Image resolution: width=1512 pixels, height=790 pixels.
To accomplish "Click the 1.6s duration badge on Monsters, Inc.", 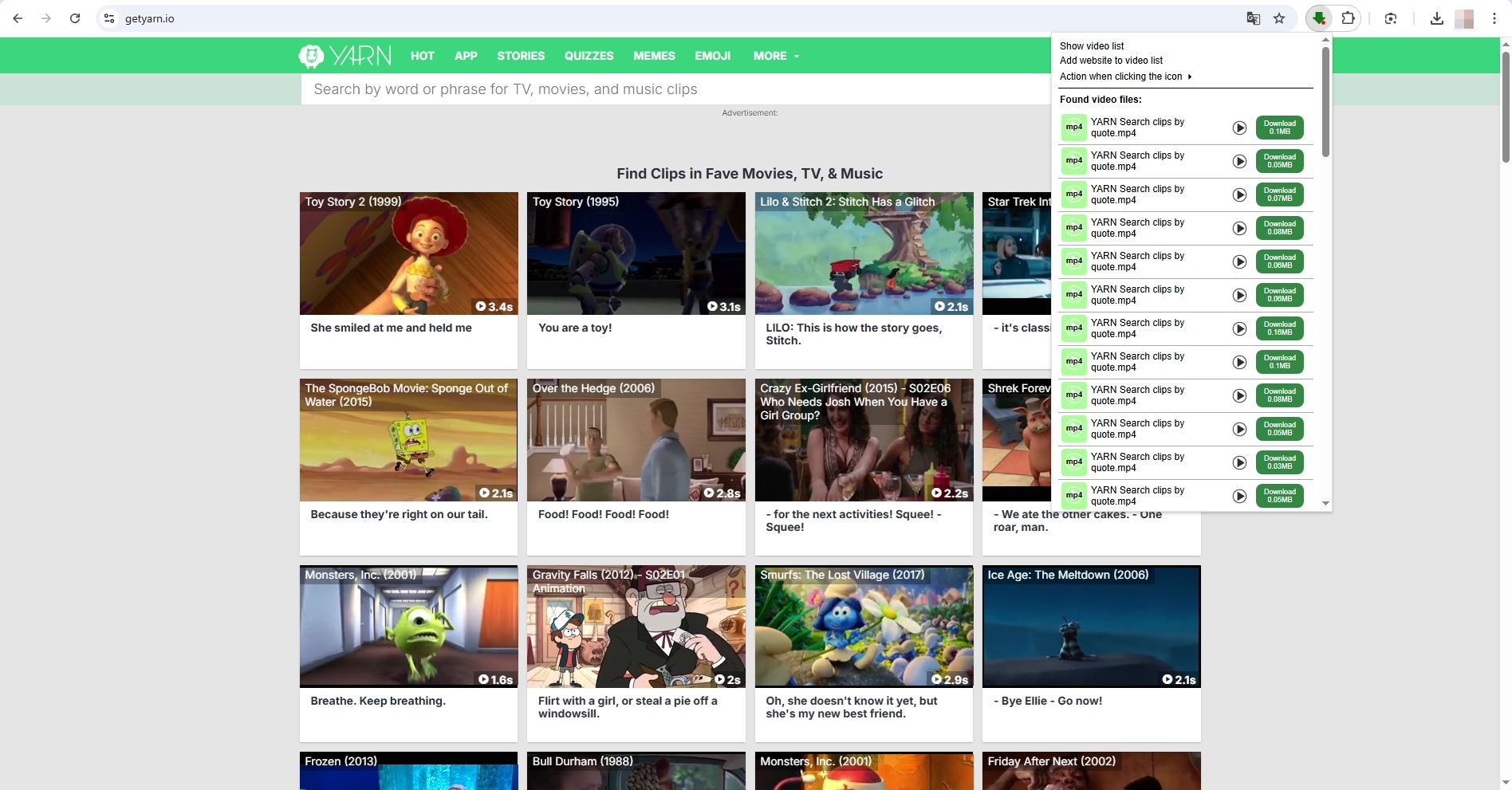I will (495, 679).
